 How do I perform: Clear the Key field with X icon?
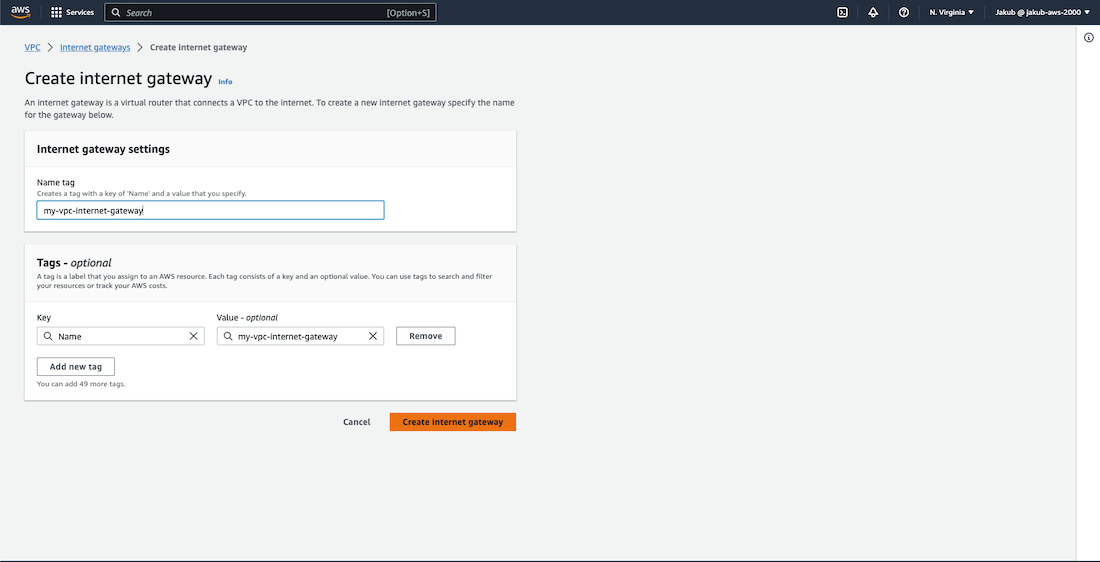coord(194,337)
